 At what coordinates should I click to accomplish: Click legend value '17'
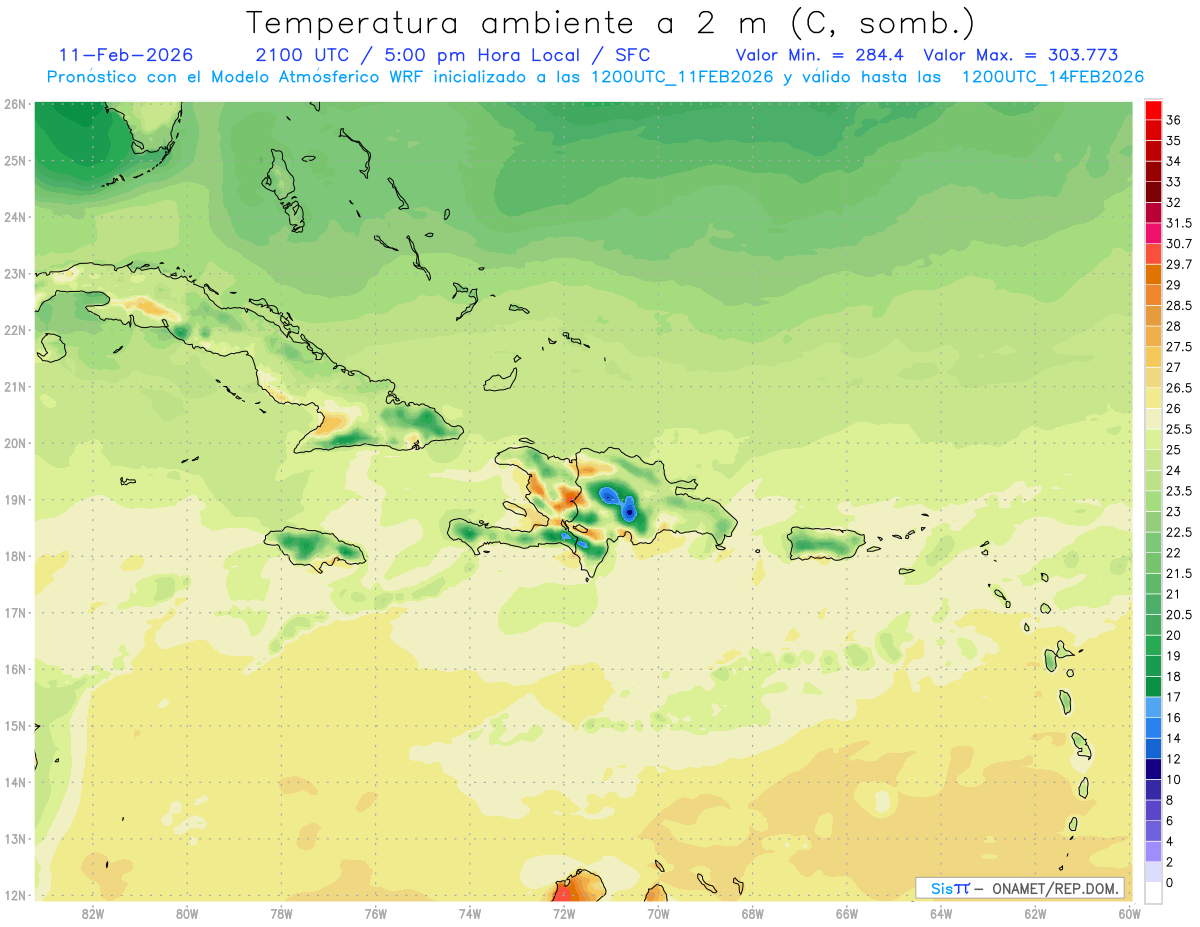1174,697
